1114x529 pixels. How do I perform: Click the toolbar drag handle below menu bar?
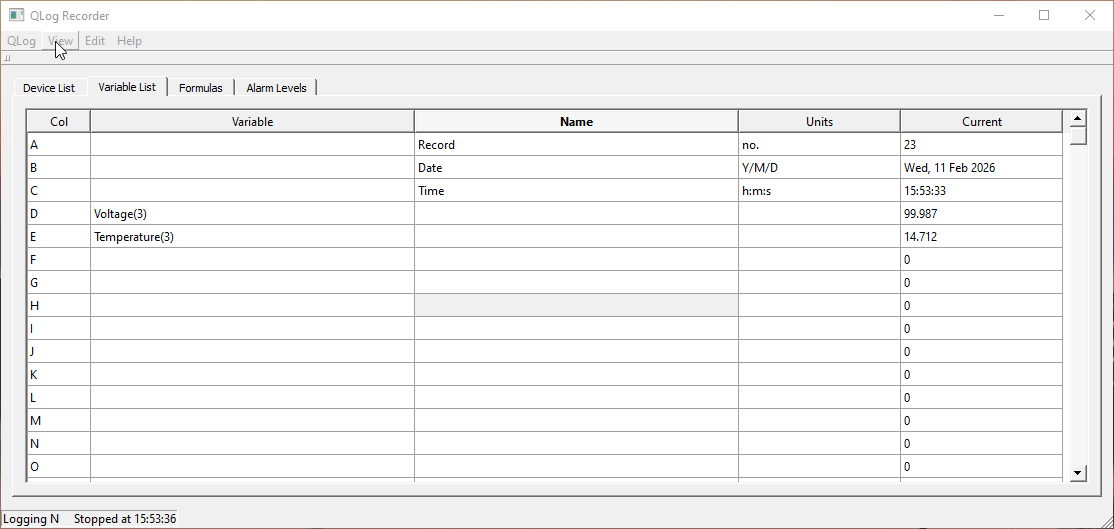click(8, 58)
